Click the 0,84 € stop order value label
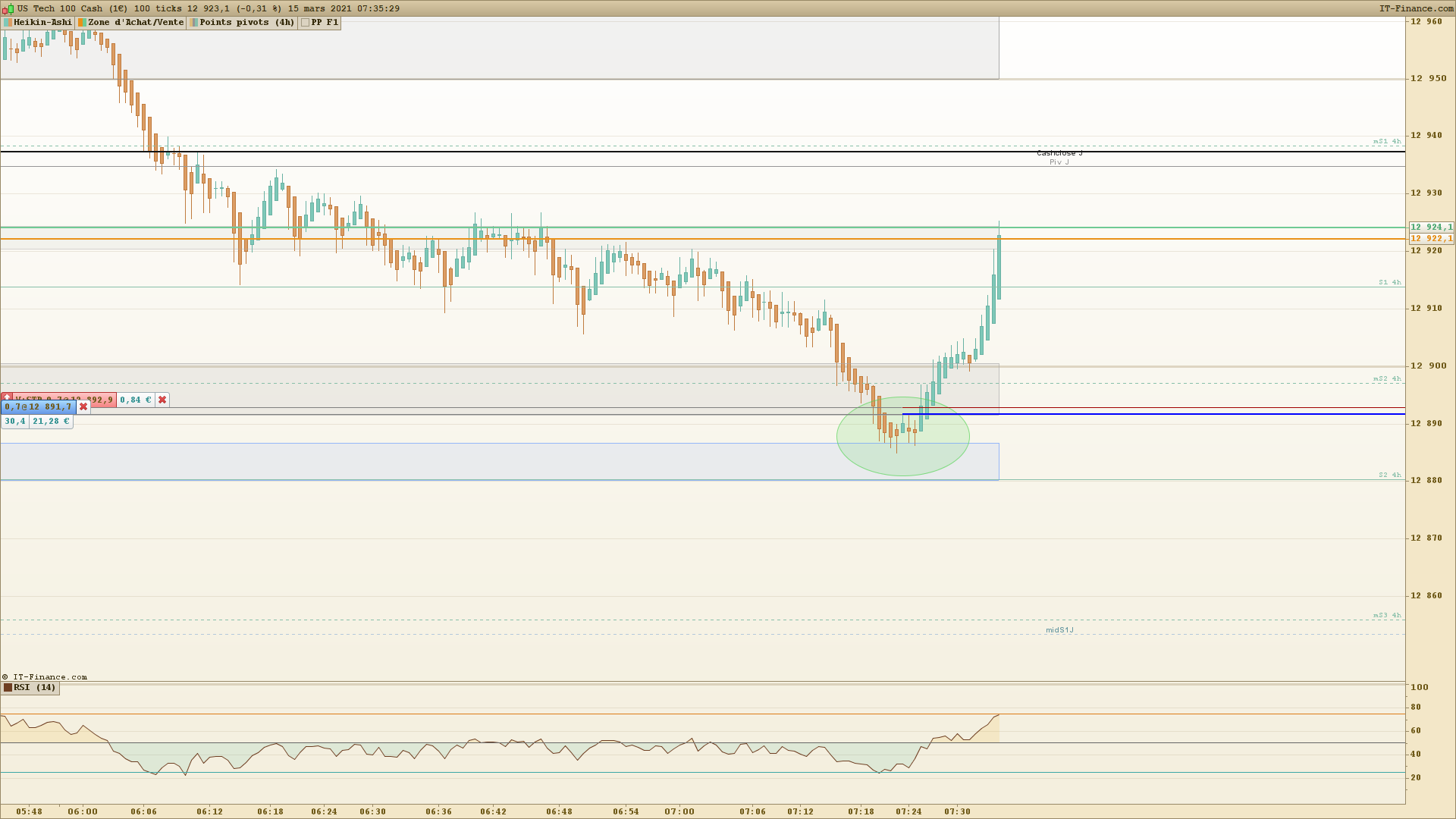 pyautogui.click(x=136, y=400)
